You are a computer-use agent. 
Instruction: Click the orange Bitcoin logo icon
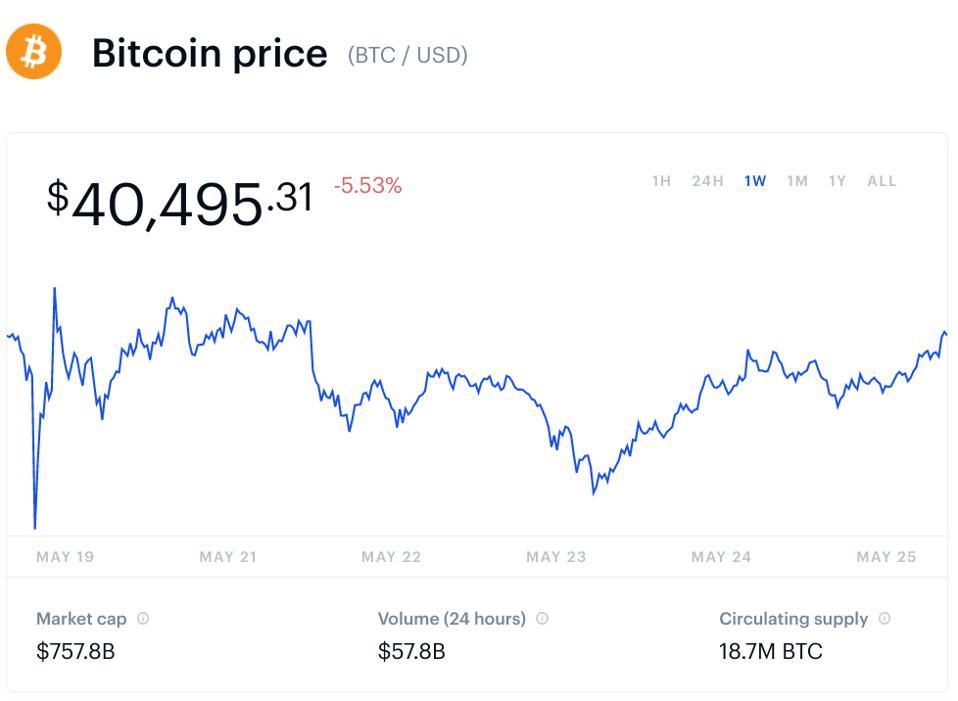[34, 52]
